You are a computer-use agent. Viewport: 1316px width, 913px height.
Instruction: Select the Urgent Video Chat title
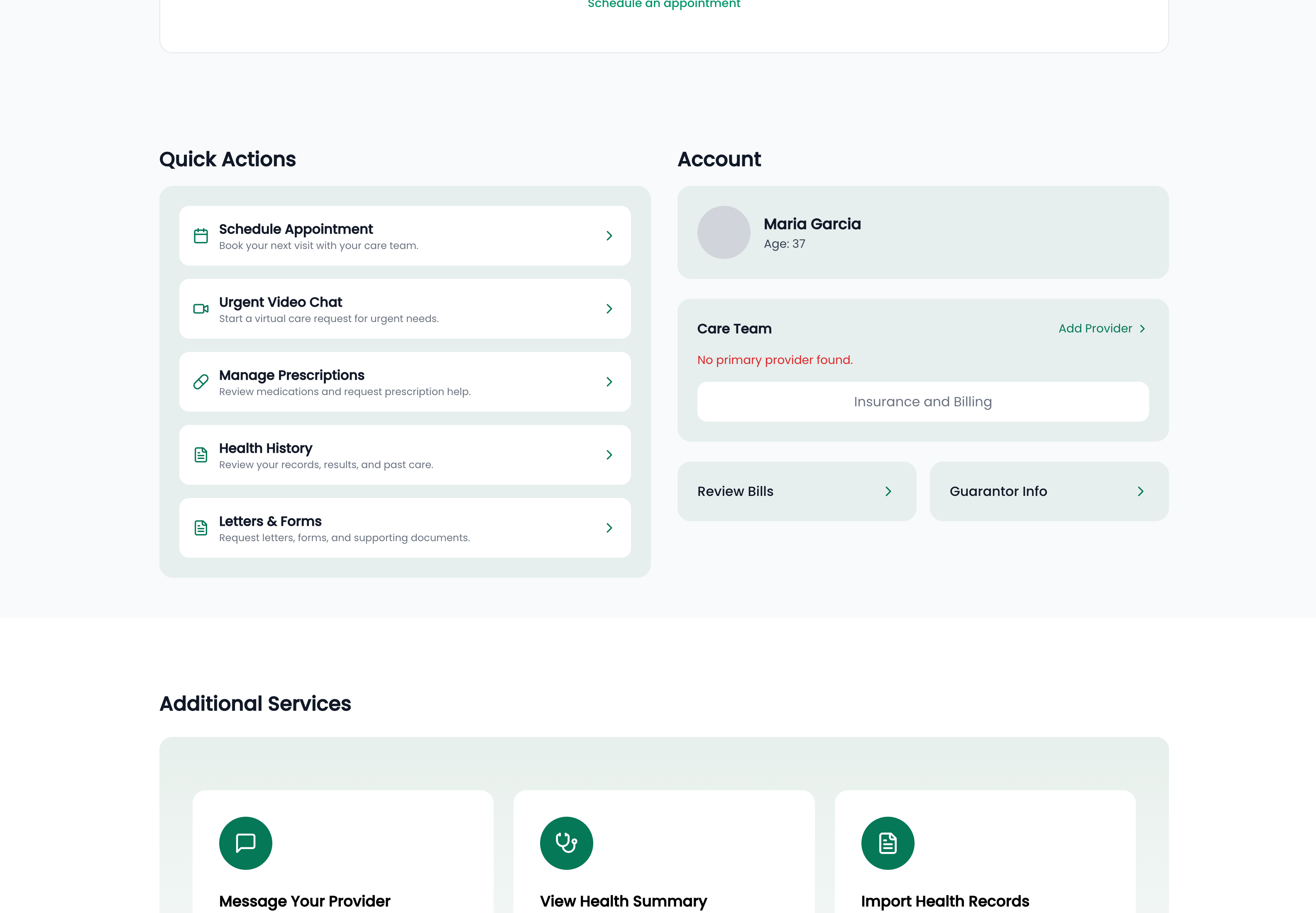click(280, 302)
